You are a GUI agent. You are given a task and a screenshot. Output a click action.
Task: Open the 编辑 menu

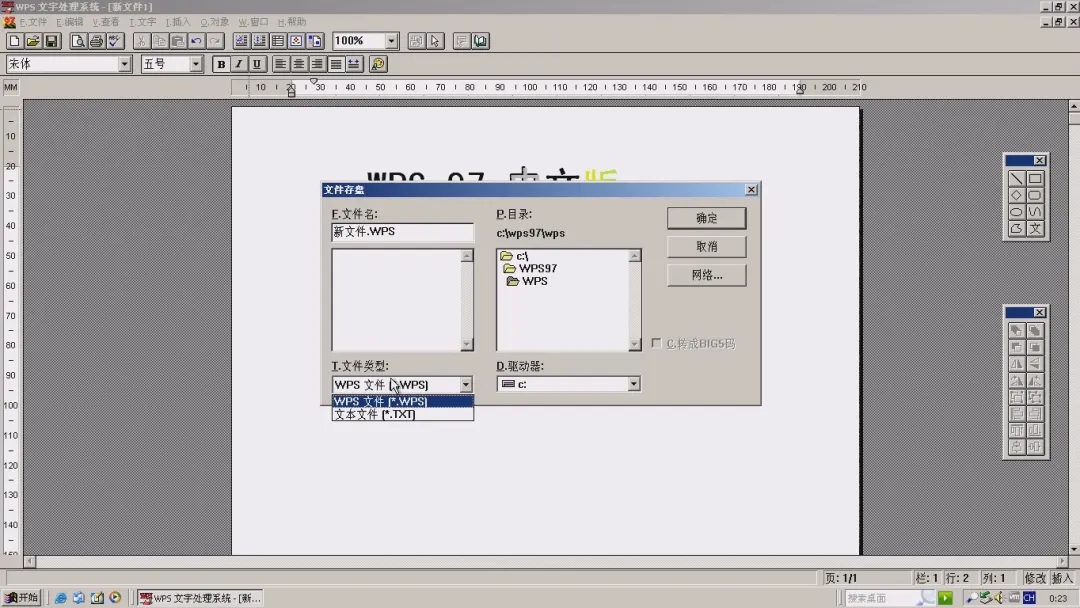click(x=70, y=22)
